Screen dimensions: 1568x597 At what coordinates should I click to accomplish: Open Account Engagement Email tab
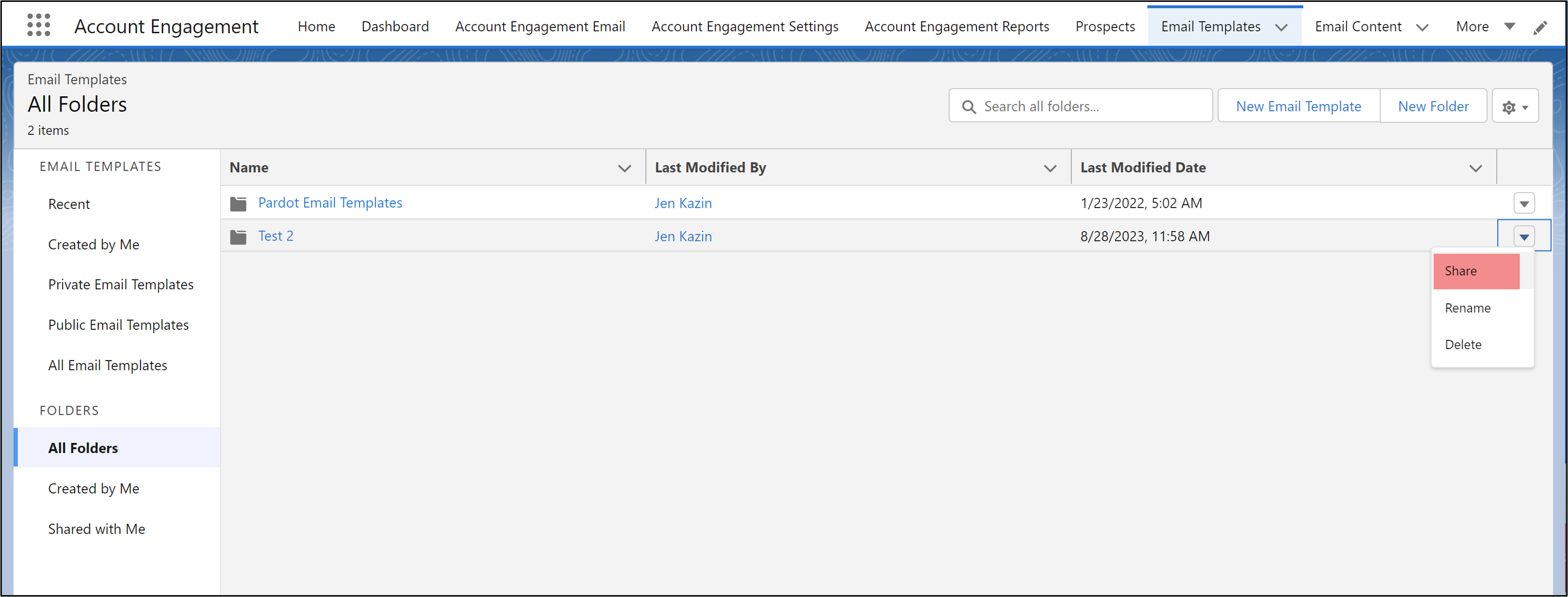(x=540, y=27)
